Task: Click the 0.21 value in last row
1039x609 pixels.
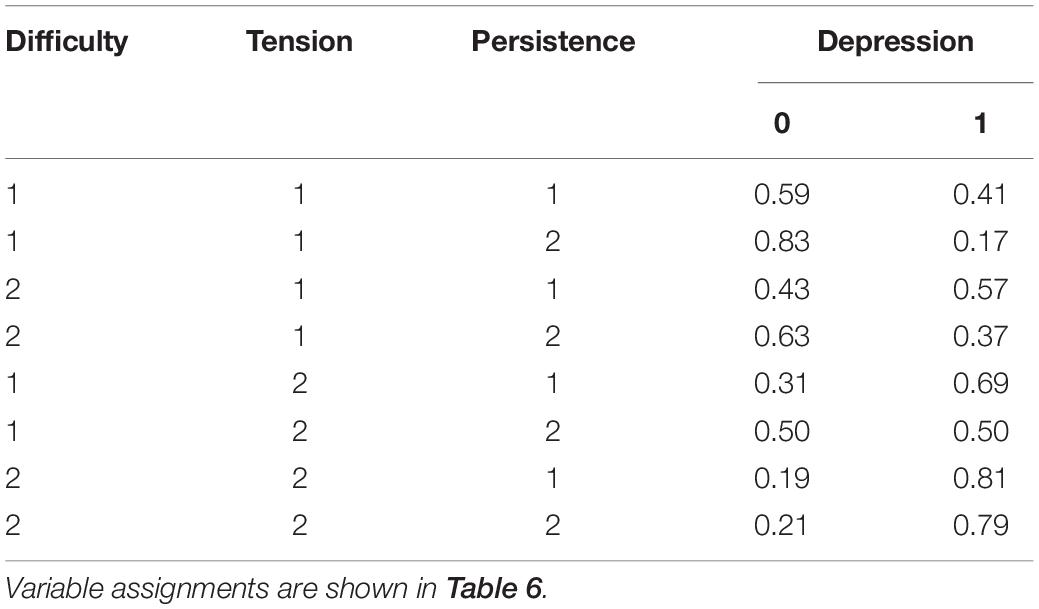Action: tap(781, 525)
